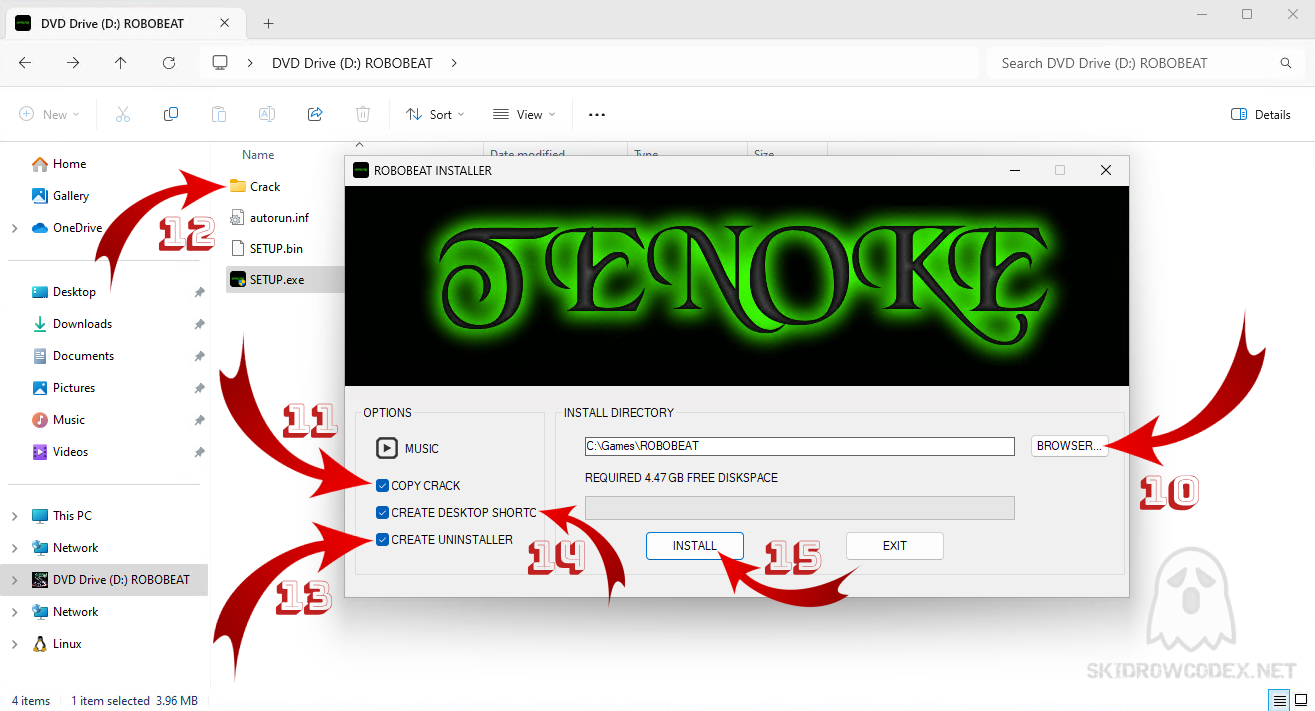The height and width of the screenshot is (711, 1315).
Task: Click the Refresh icon in the navigation bar
Action: click(x=169, y=63)
